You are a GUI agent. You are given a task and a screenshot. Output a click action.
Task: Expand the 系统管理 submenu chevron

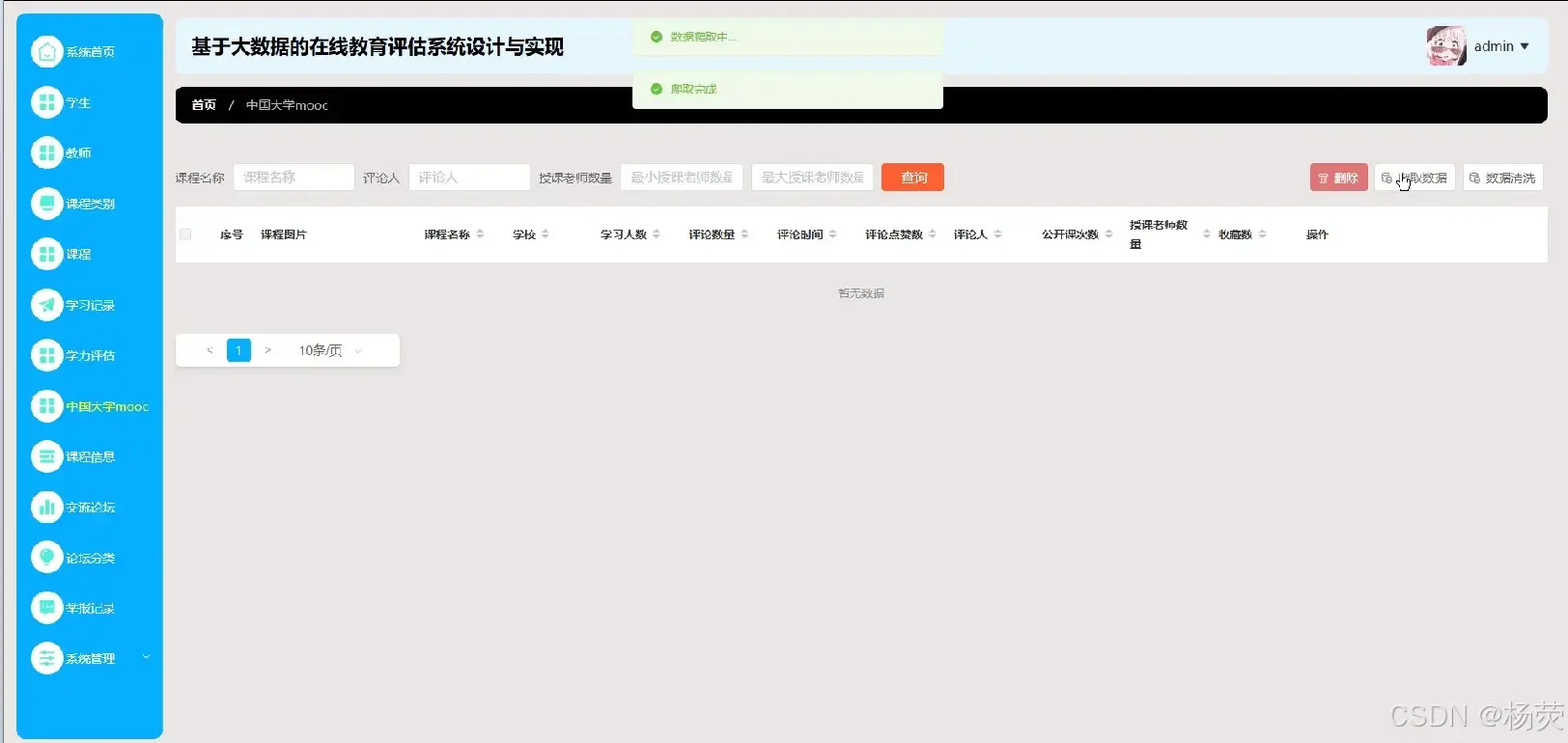[147, 657]
